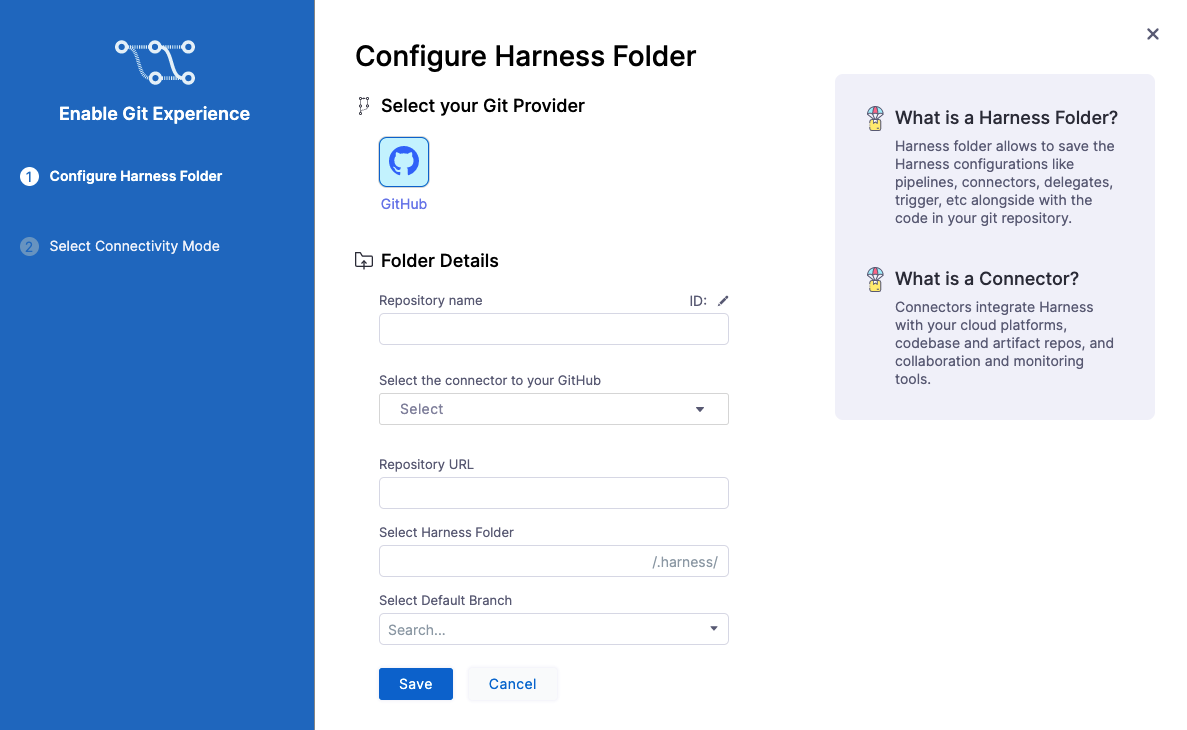
Task: Click step 1 circle in the sidebar
Action: point(30,176)
